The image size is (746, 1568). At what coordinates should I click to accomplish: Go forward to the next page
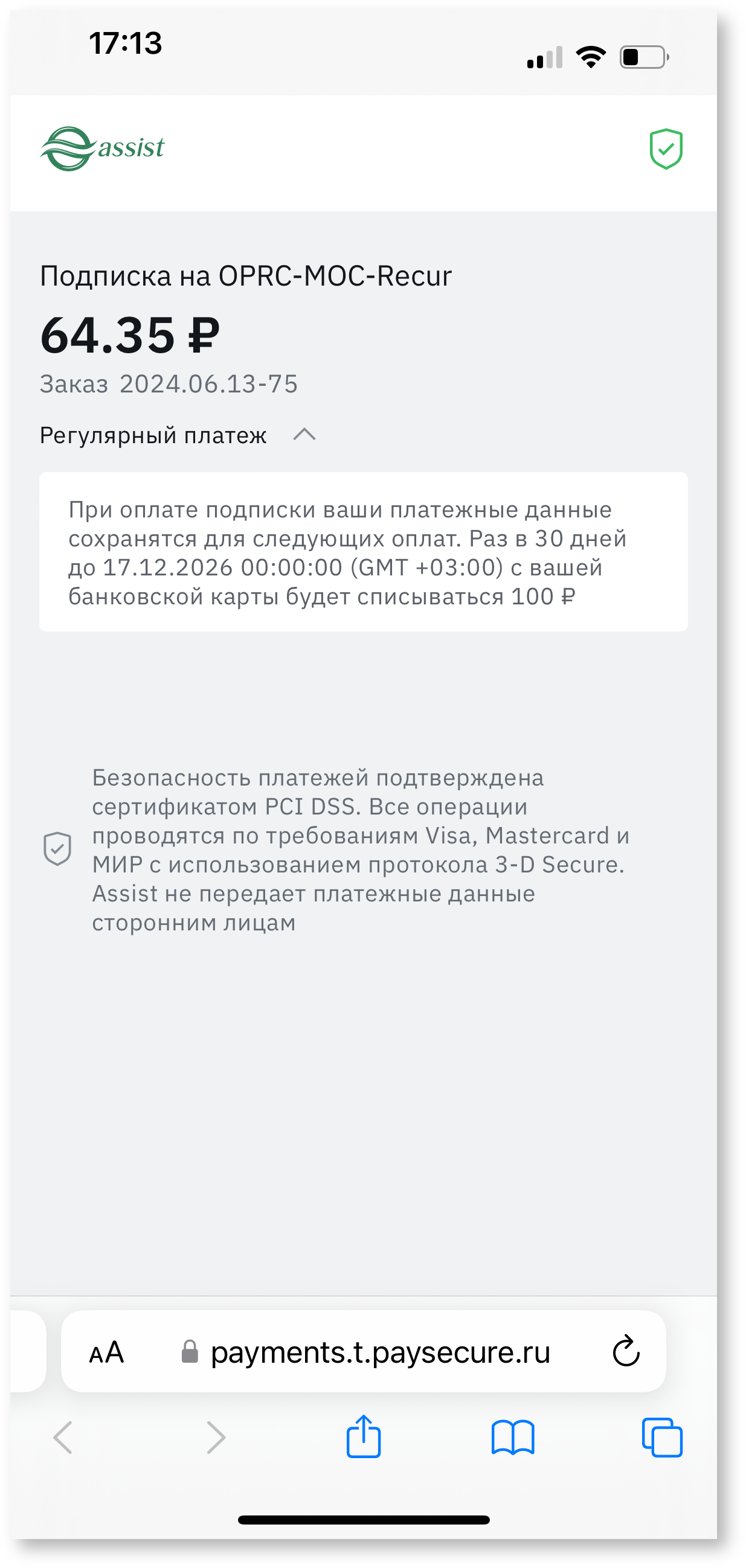click(216, 1437)
